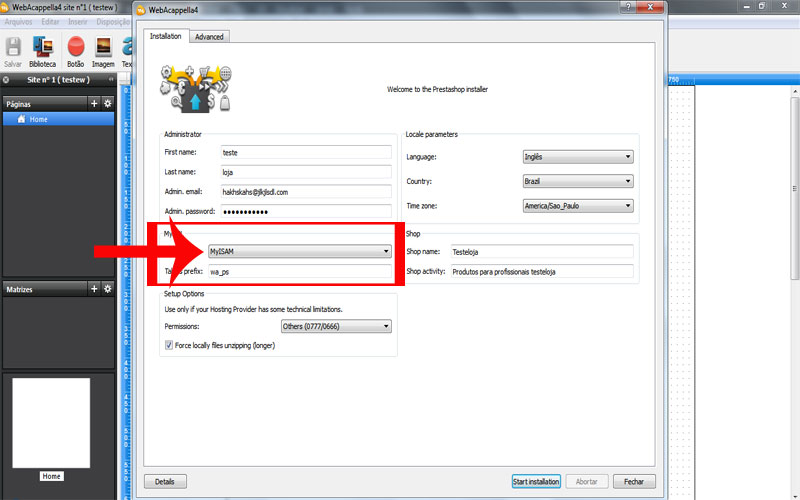This screenshot has height=500, width=800.
Task: Click the Shop name field
Action: pos(542,252)
